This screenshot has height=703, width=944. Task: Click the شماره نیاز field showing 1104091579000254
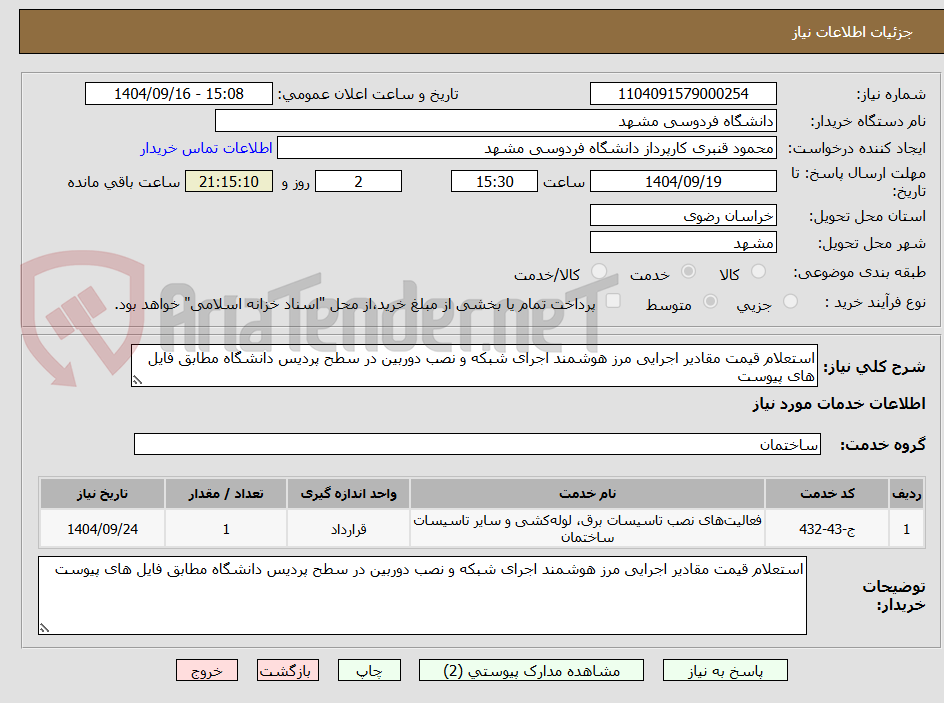coord(684,93)
